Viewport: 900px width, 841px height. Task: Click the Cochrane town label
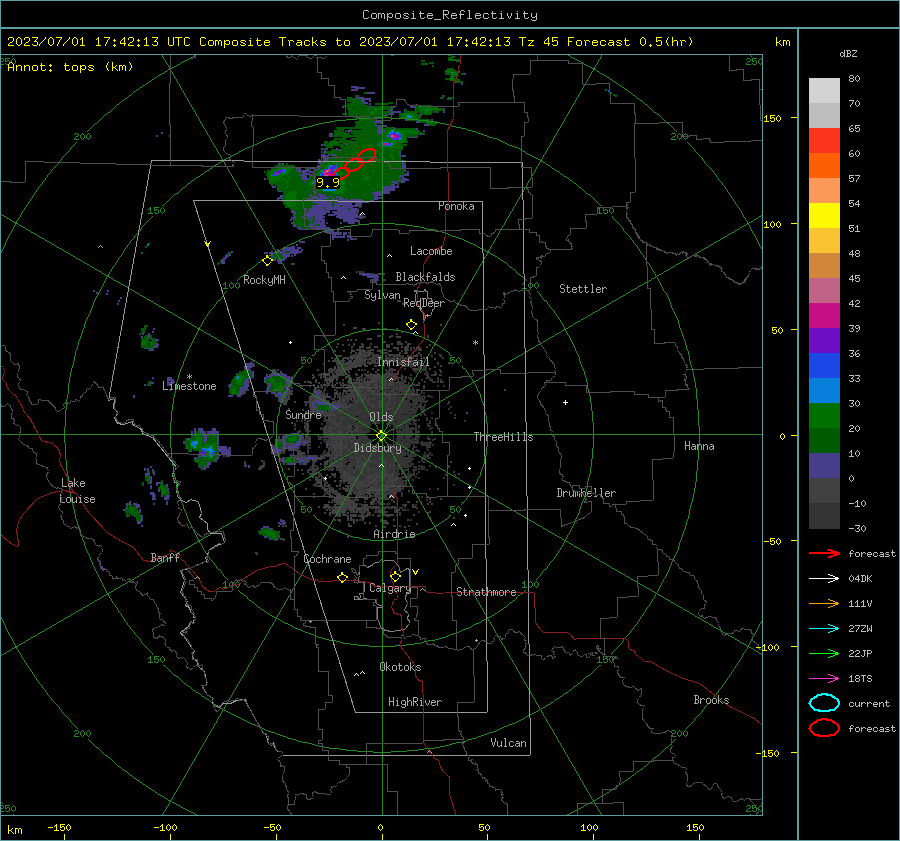(x=327, y=559)
